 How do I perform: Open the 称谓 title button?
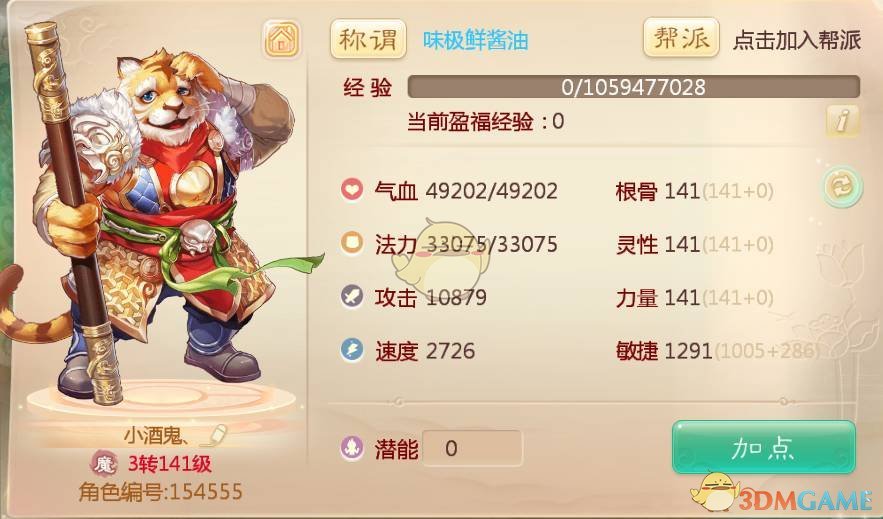coord(368,39)
